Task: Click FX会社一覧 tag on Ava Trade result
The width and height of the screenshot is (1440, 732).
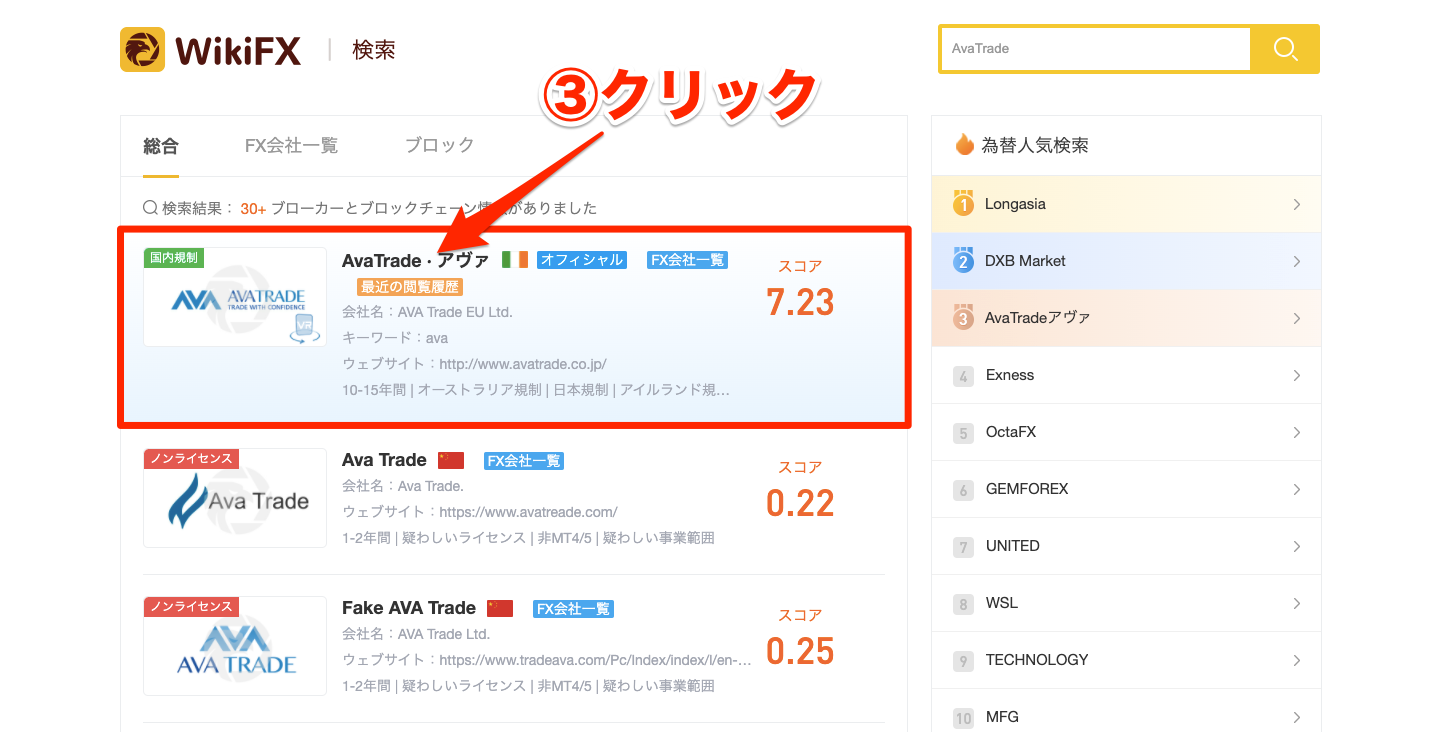Action: point(524,461)
